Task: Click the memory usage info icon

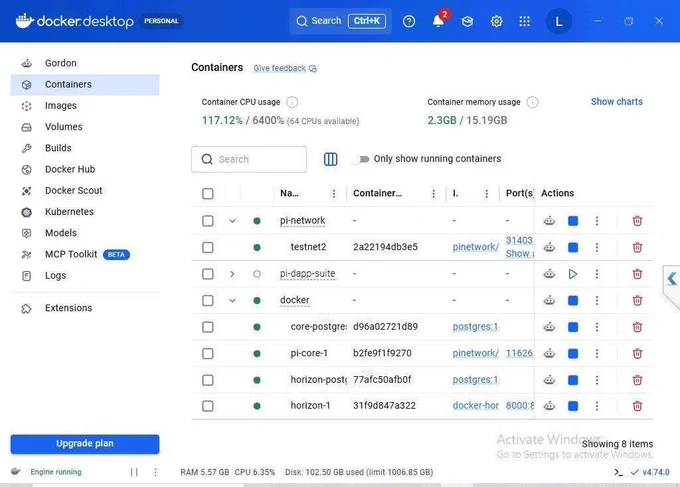Action: (533, 102)
